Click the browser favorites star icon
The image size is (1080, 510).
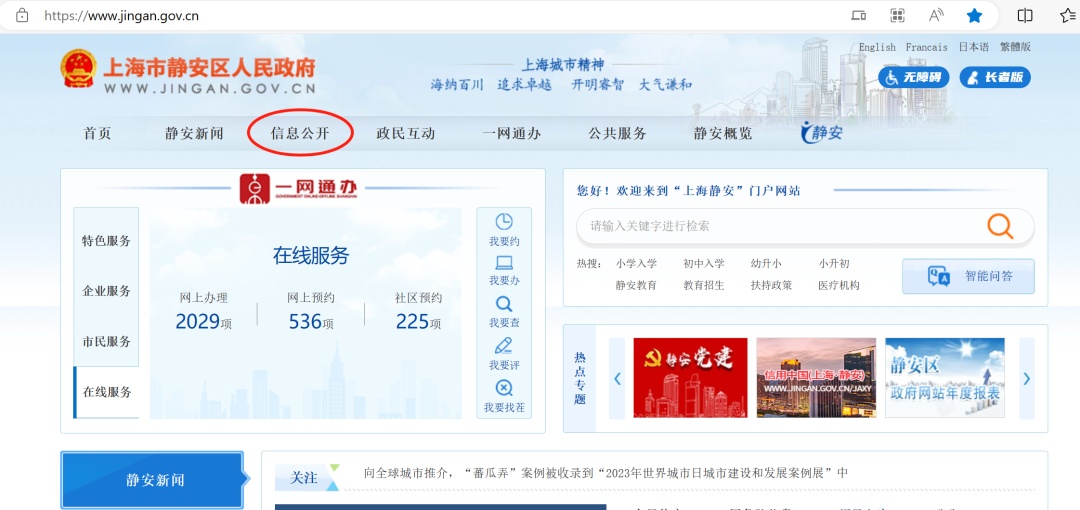click(974, 15)
